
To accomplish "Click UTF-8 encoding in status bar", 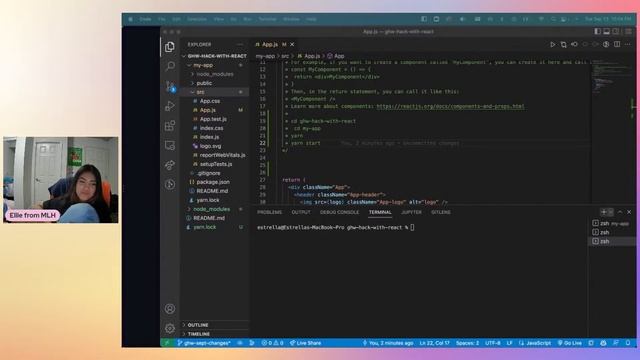I will point(493,343).
